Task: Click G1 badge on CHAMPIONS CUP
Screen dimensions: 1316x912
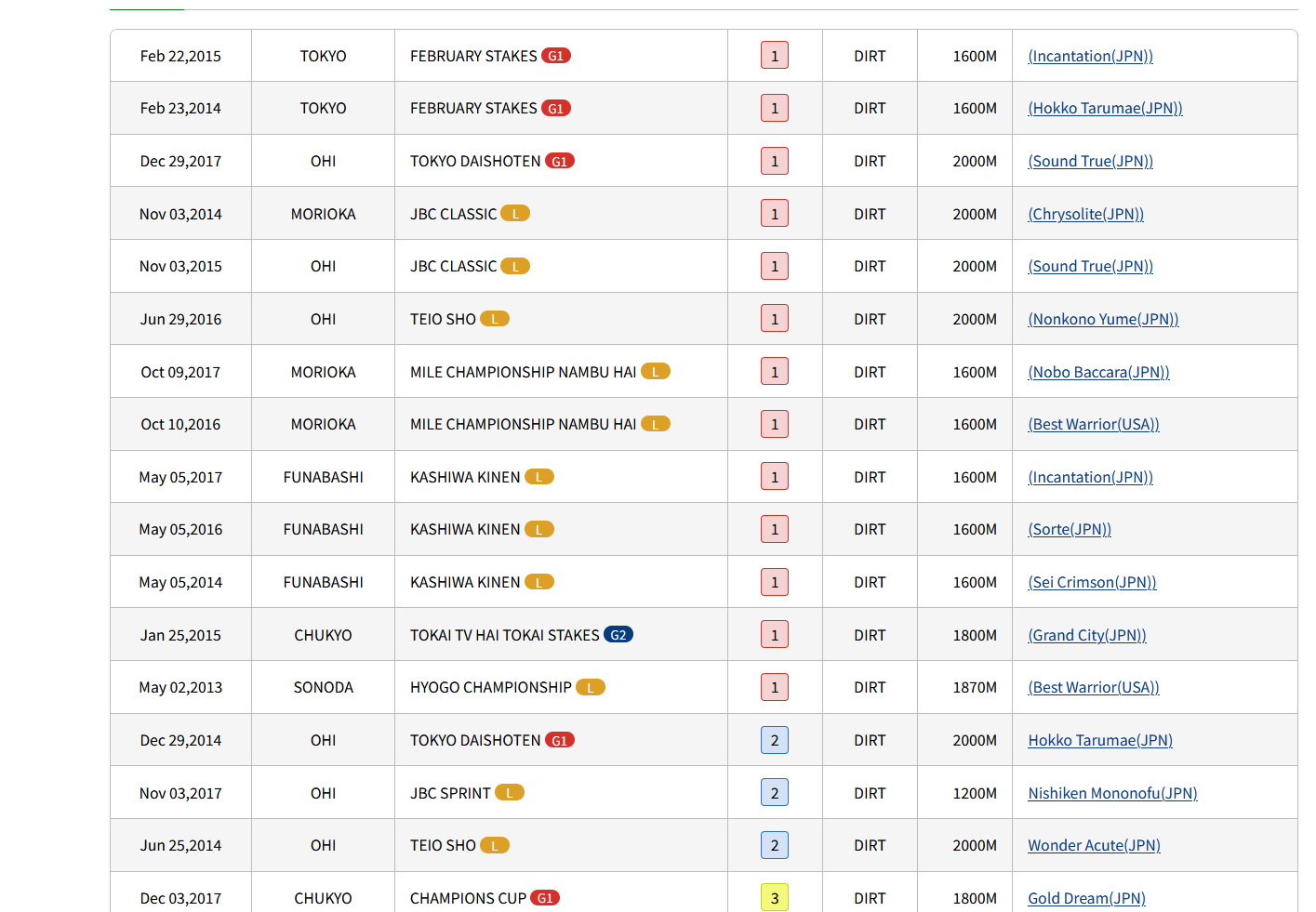Action: 545,898
